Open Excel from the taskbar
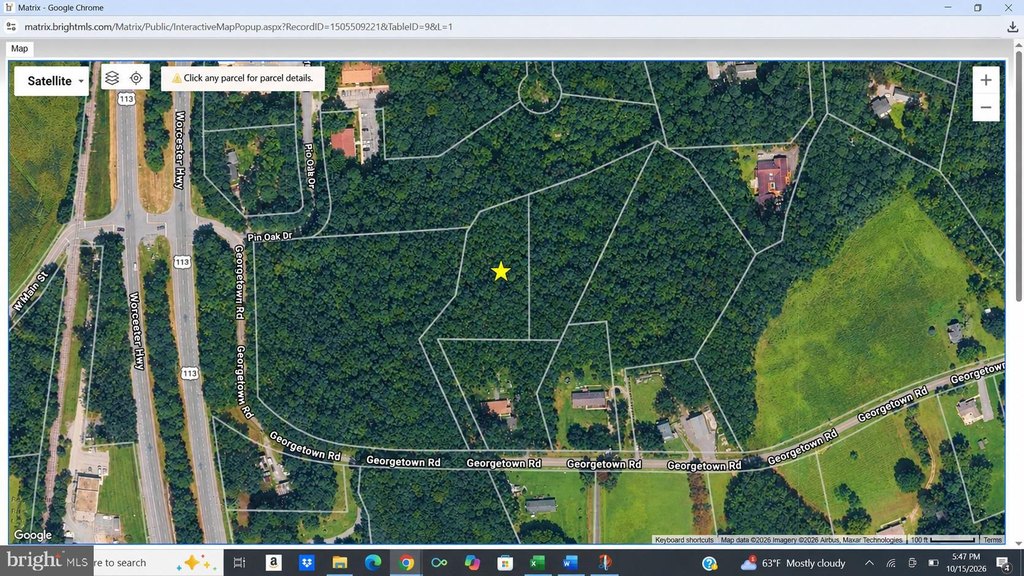 tap(537, 562)
